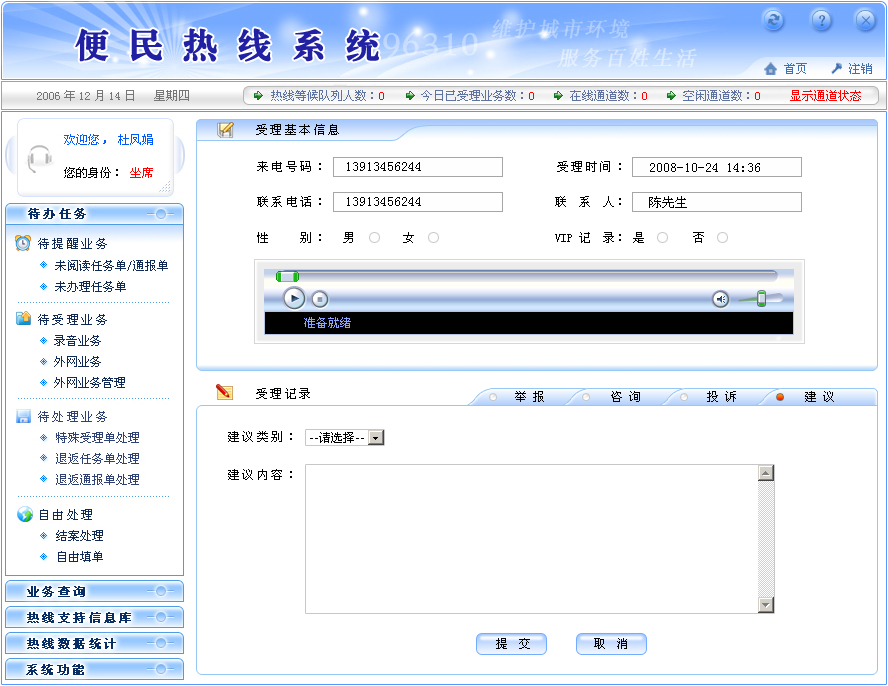Viewport: 888px width, 686px height.
Task: Open help via question mark icon
Action: tap(820, 20)
